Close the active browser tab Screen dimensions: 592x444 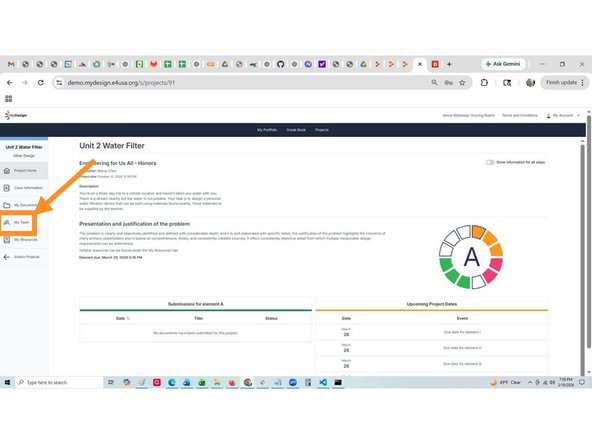[x=420, y=64]
